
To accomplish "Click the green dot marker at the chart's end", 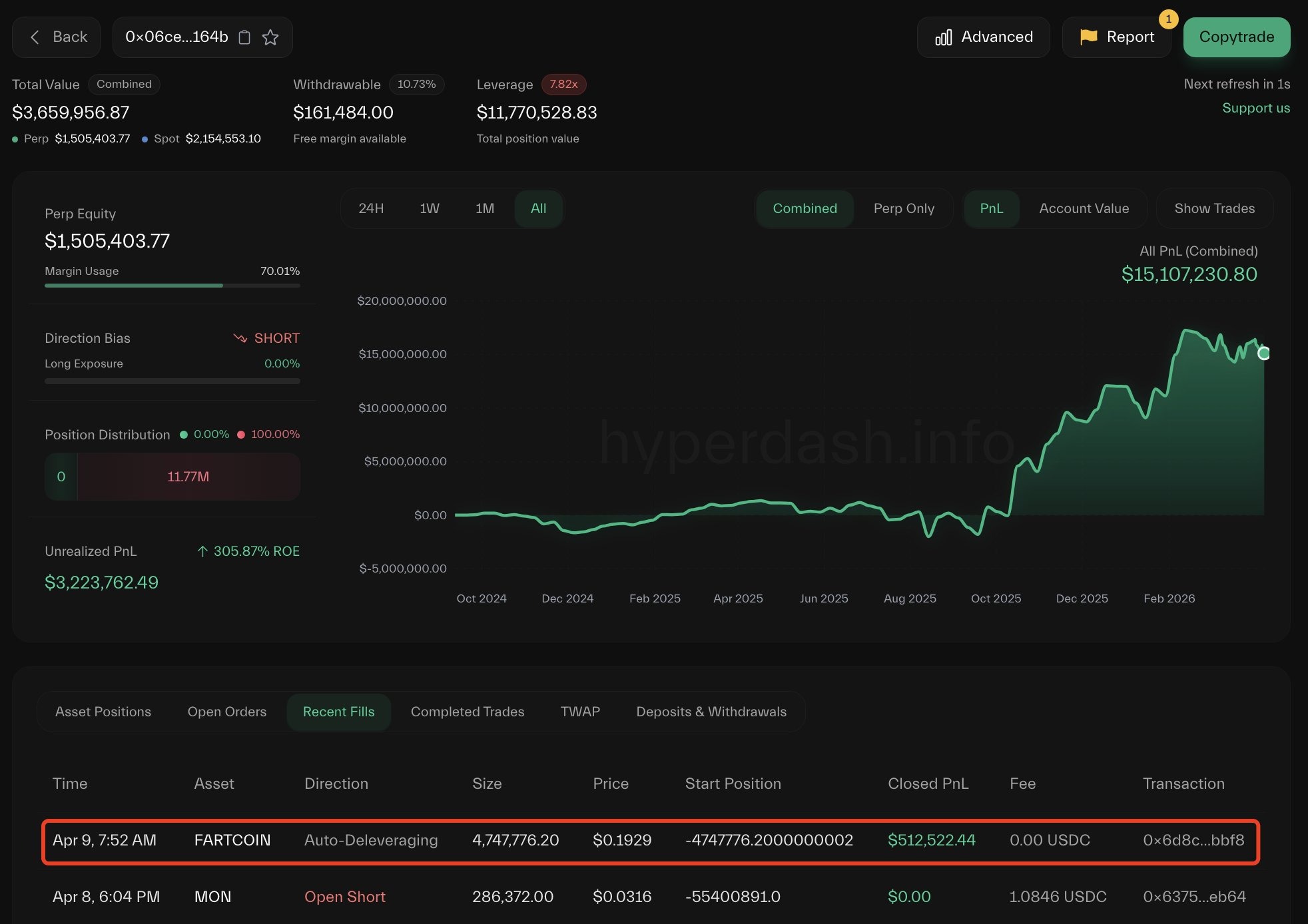I will (1263, 353).
